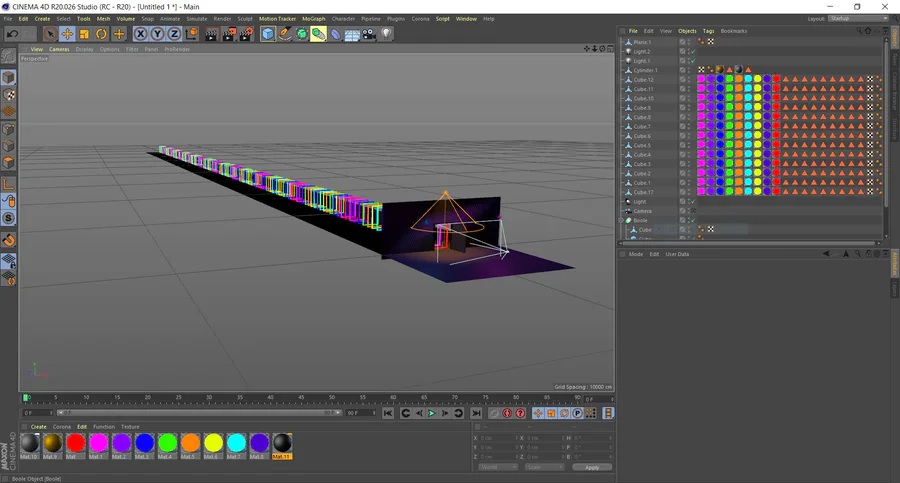
Task: Open Object Manager Tags menu
Action: point(708,31)
